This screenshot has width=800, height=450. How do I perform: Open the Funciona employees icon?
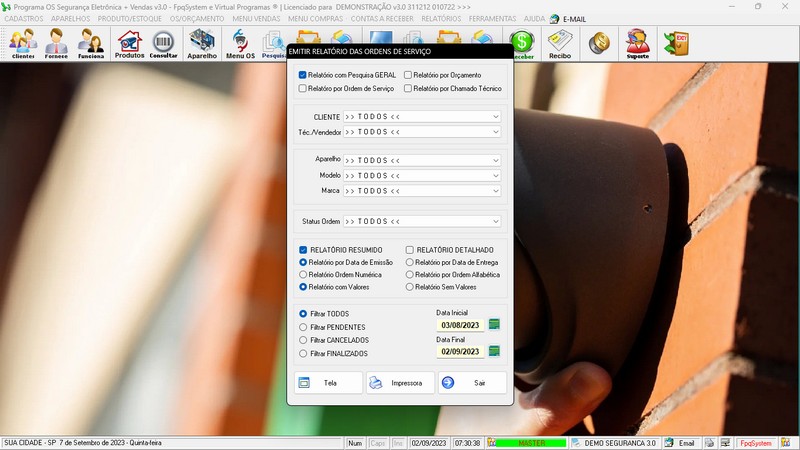tap(91, 43)
